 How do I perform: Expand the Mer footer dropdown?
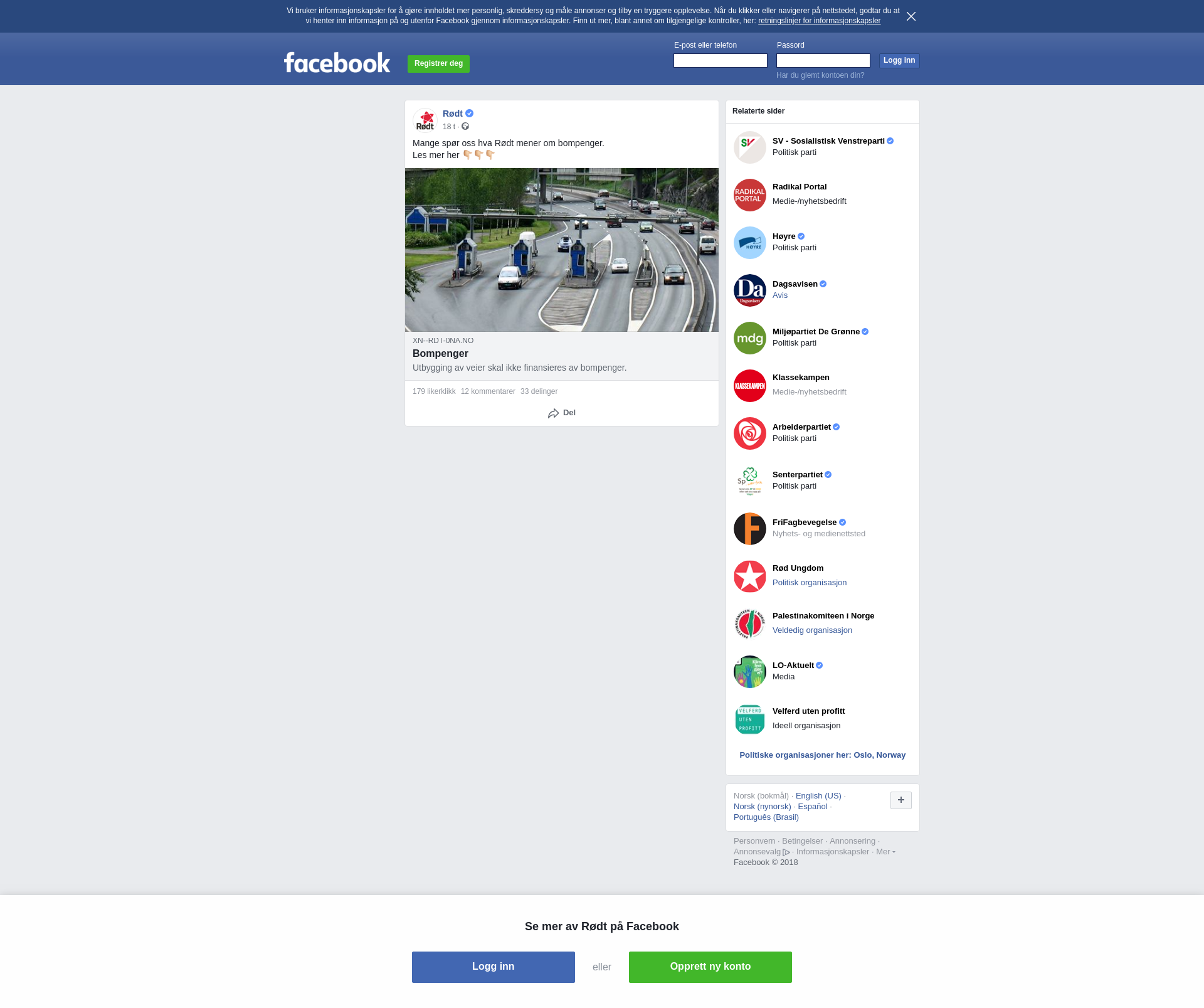pos(885,852)
